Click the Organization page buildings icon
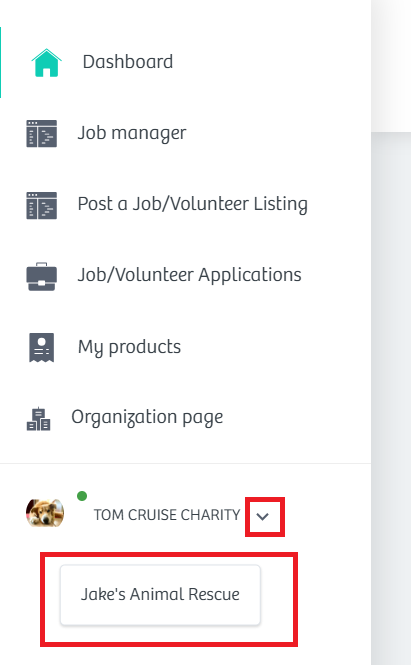Image resolution: width=411 pixels, height=665 pixels. click(39, 419)
